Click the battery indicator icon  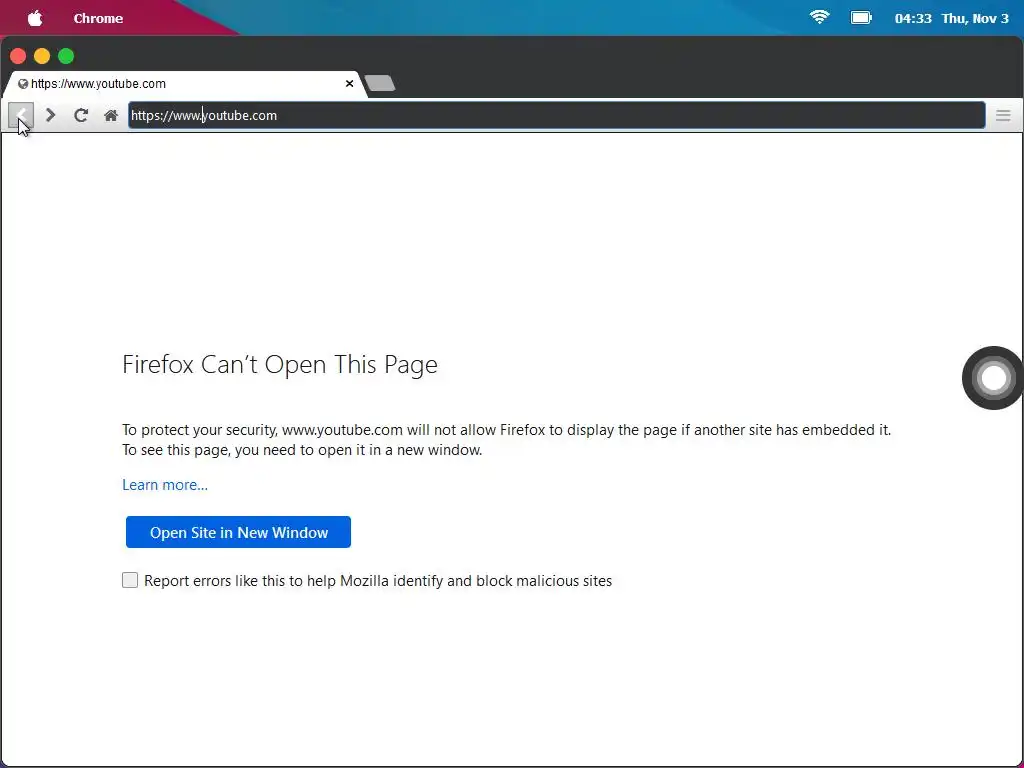(861, 18)
